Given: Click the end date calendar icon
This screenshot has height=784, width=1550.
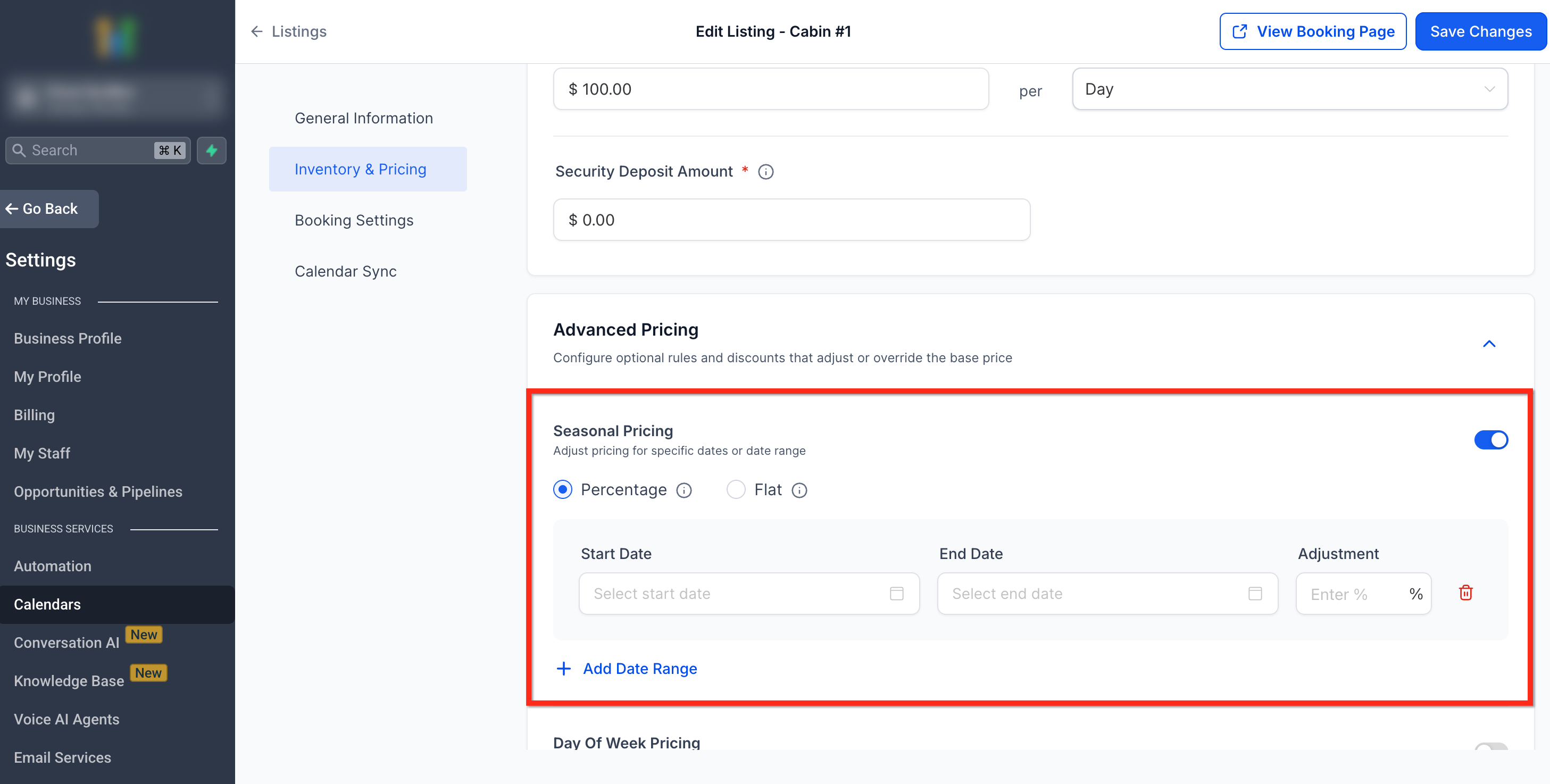Looking at the screenshot, I should (1255, 594).
